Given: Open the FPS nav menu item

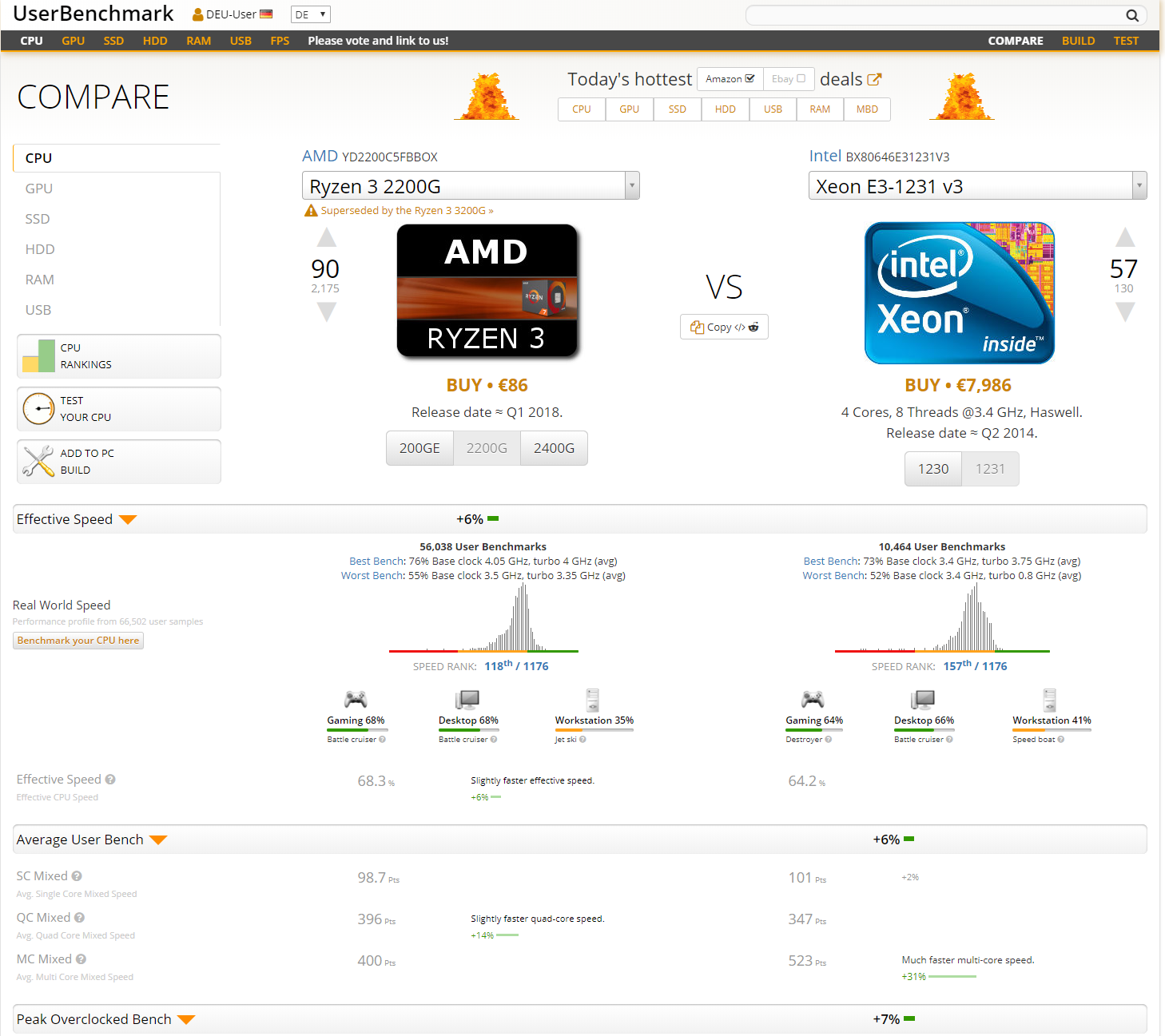Looking at the screenshot, I should (280, 41).
